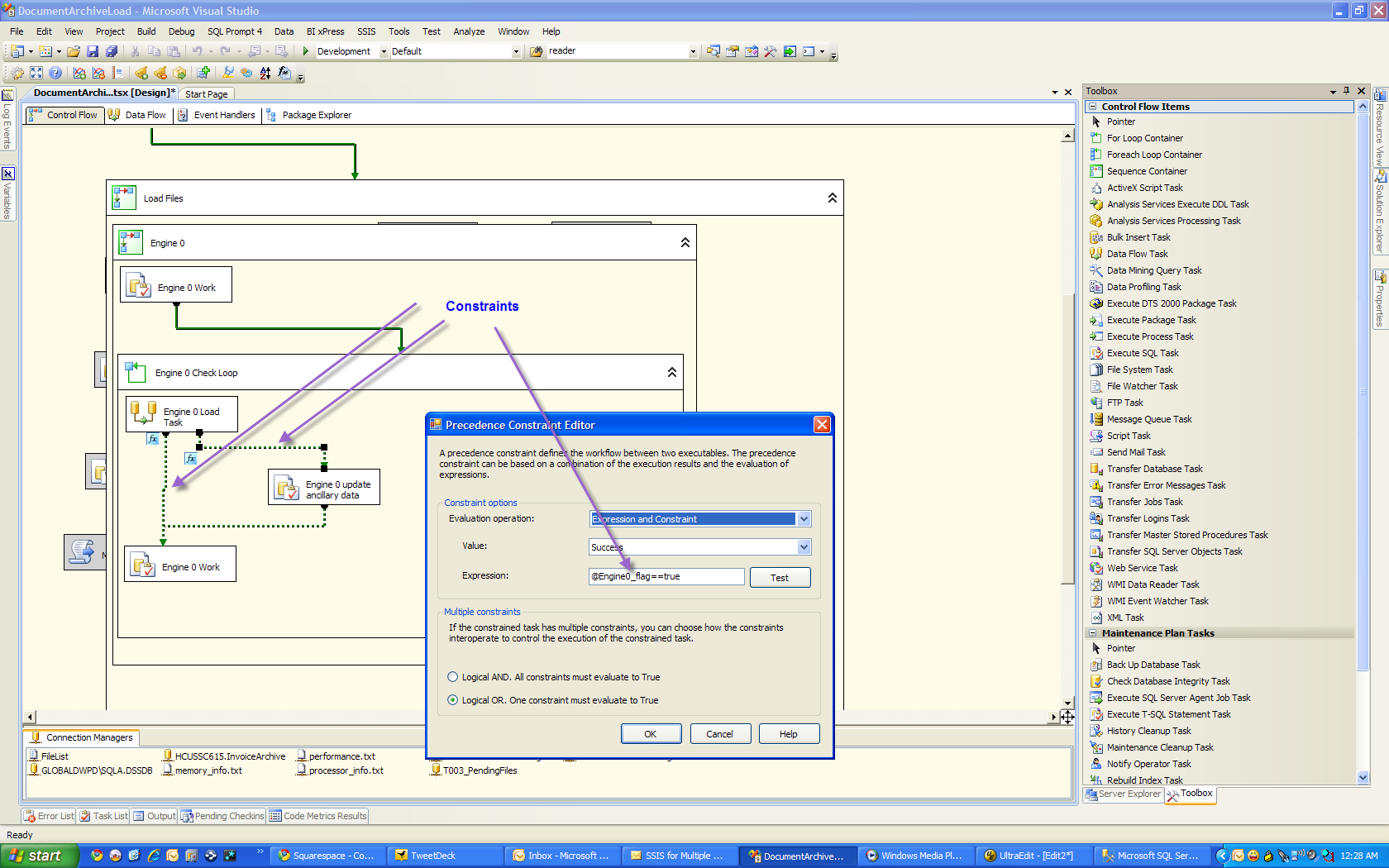This screenshot has width=1389, height=868.
Task: Select the Data Flow Task toolbox item
Action: tap(1137, 254)
